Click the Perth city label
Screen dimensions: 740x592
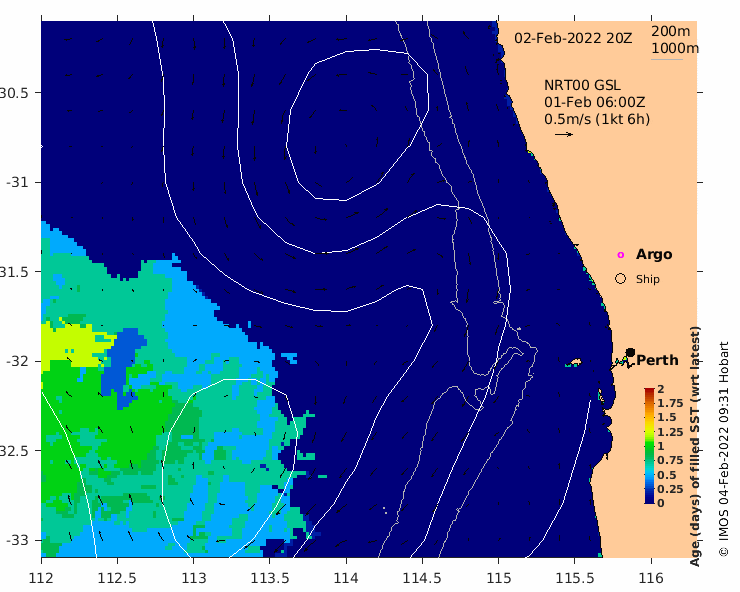pos(657,360)
